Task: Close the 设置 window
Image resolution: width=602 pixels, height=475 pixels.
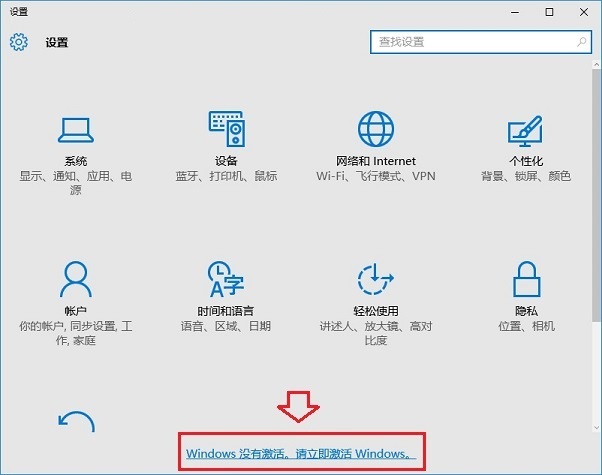Action: click(584, 12)
